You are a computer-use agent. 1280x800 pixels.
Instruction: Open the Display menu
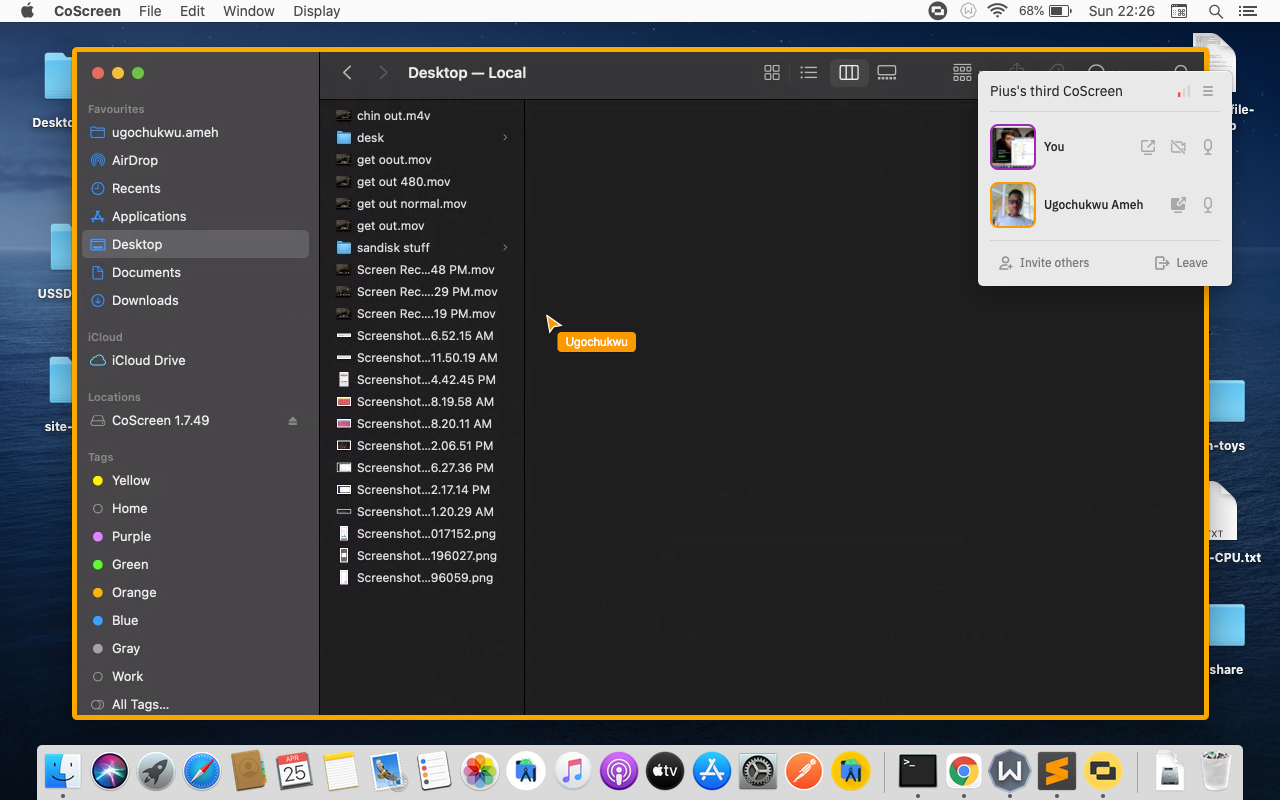pos(317,11)
